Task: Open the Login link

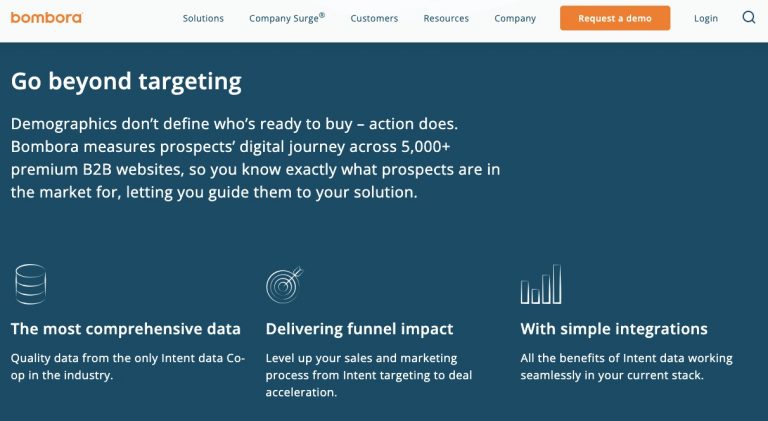Action: [706, 19]
